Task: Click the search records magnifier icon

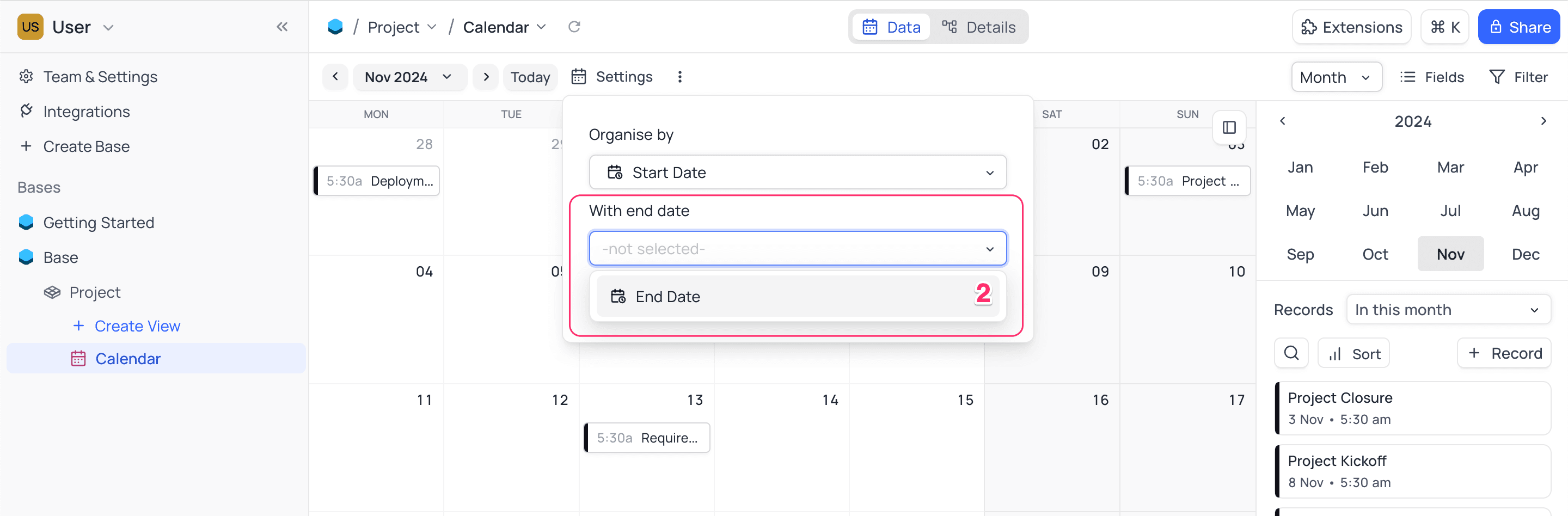Action: [x=1291, y=353]
